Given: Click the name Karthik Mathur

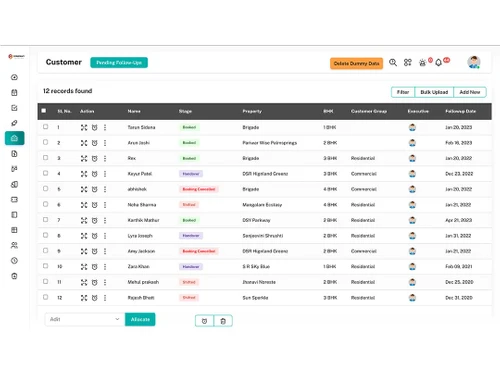Looking at the screenshot, I should [x=143, y=220].
